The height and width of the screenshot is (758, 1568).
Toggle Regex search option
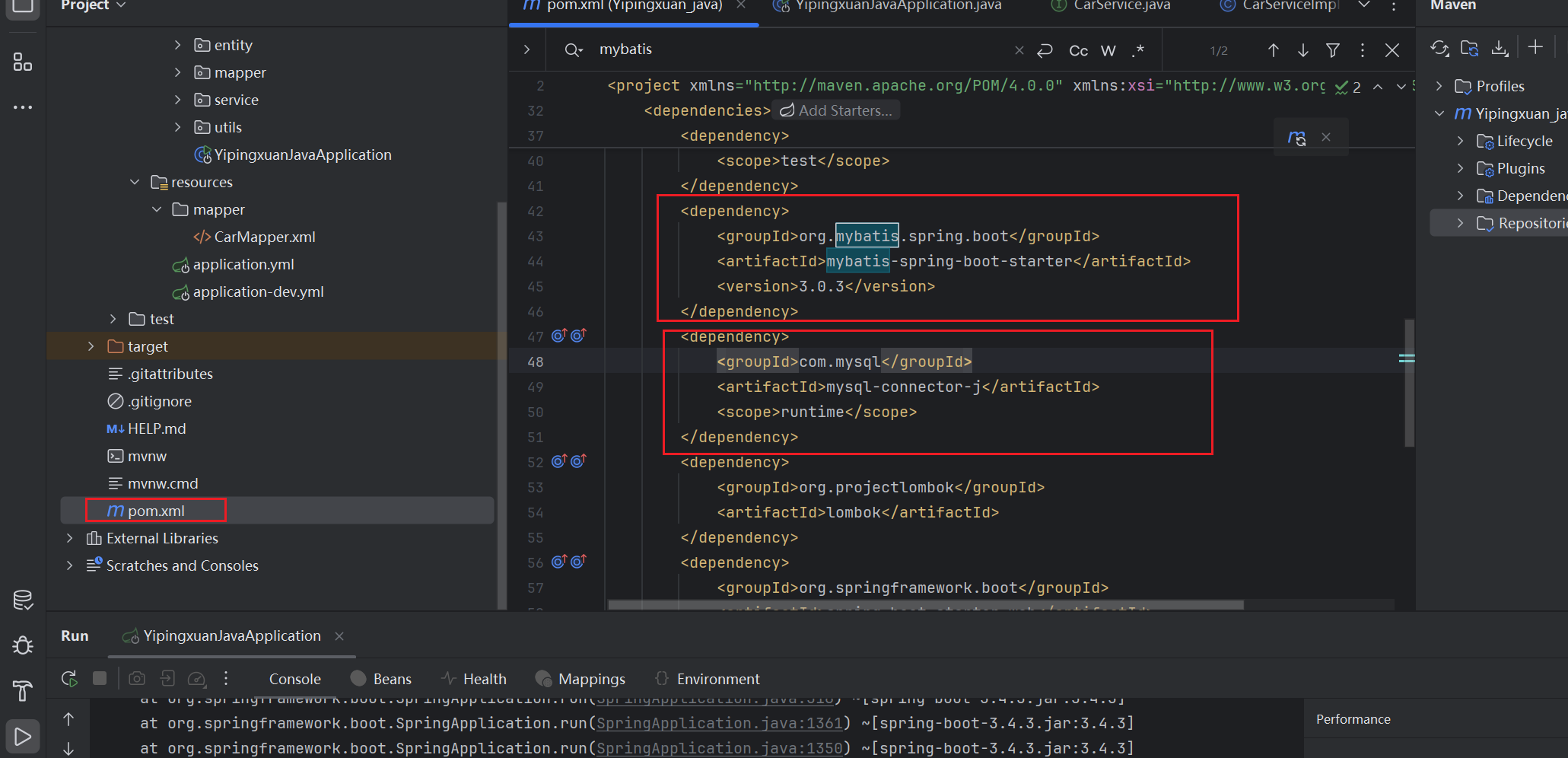(x=1138, y=51)
